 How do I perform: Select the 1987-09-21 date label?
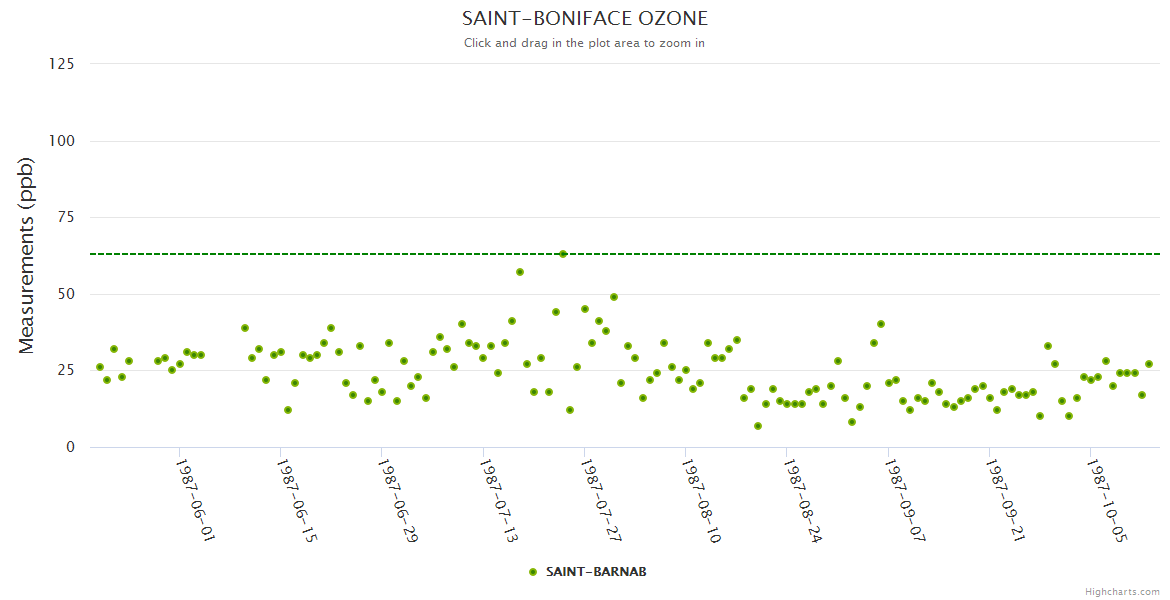1006,499
